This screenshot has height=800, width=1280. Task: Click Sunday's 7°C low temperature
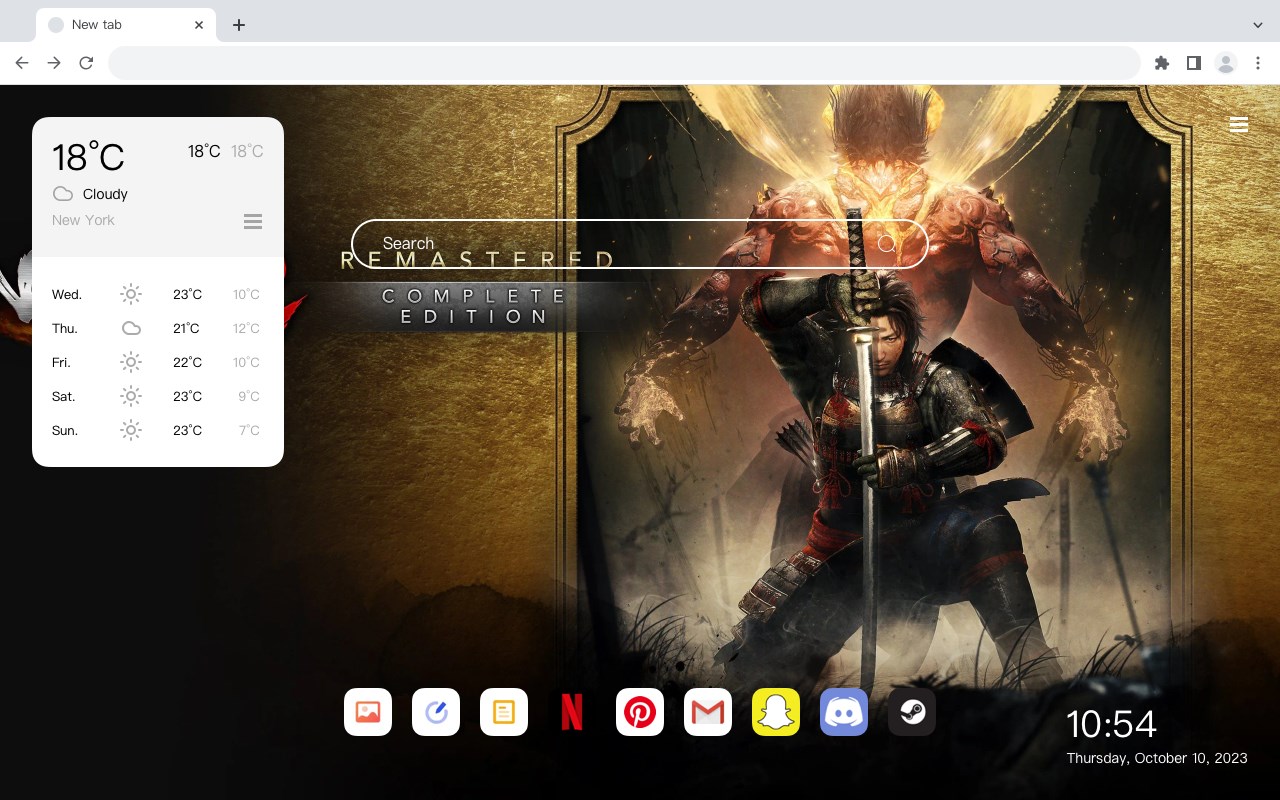pyautogui.click(x=249, y=430)
